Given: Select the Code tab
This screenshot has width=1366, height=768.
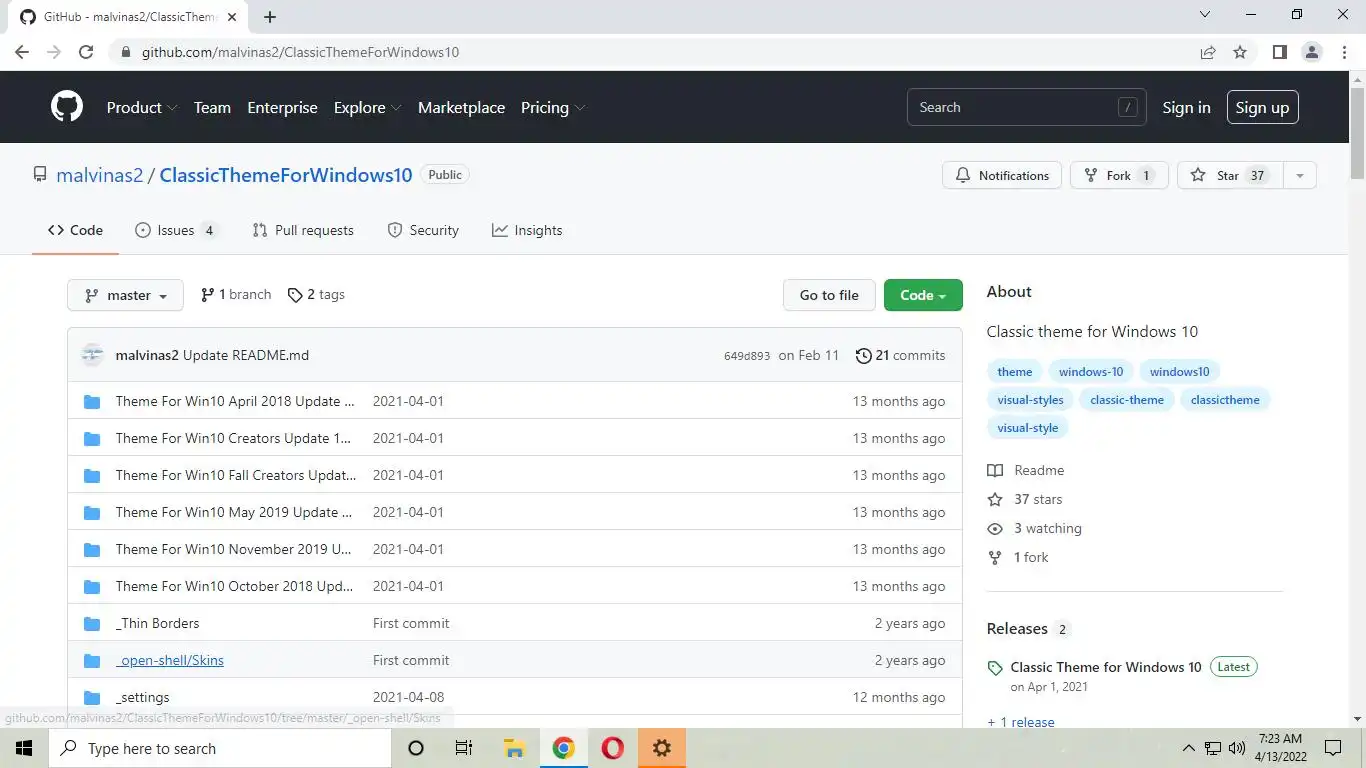Looking at the screenshot, I should pos(75,230).
